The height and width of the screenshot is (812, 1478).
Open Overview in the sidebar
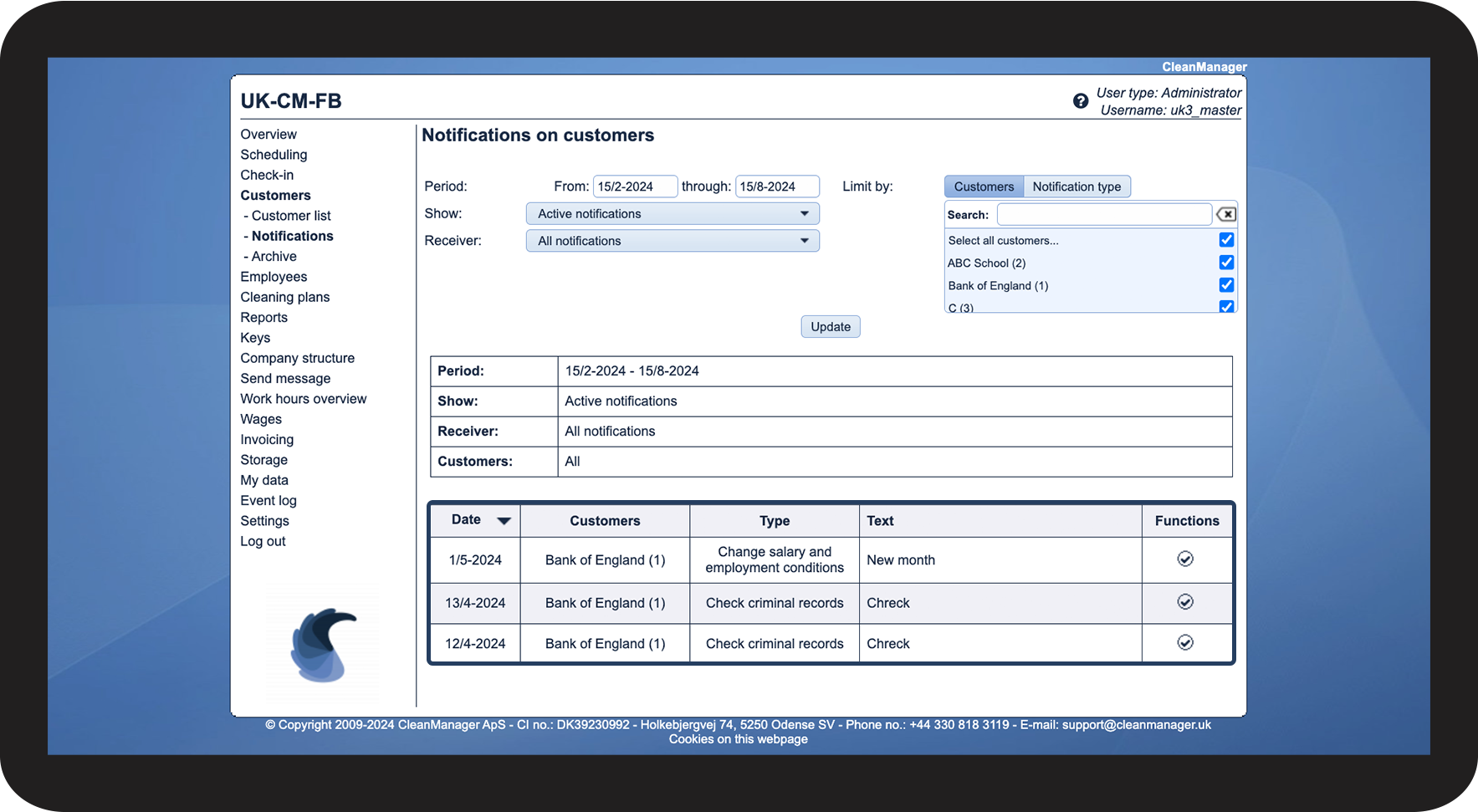pos(268,134)
